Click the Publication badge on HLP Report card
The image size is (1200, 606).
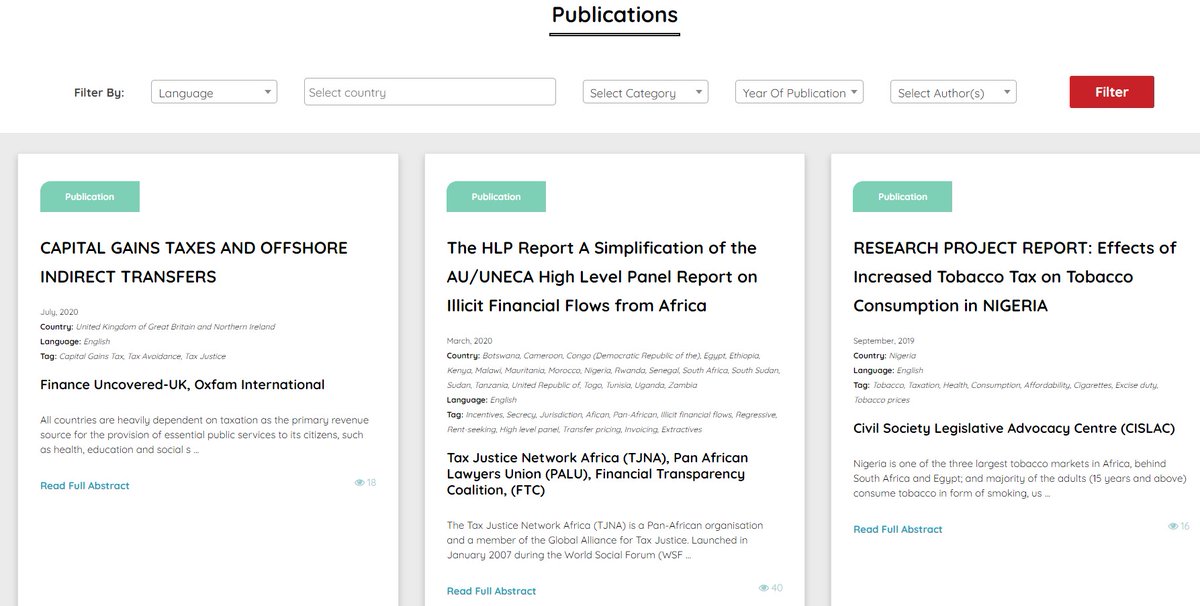click(496, 197)
